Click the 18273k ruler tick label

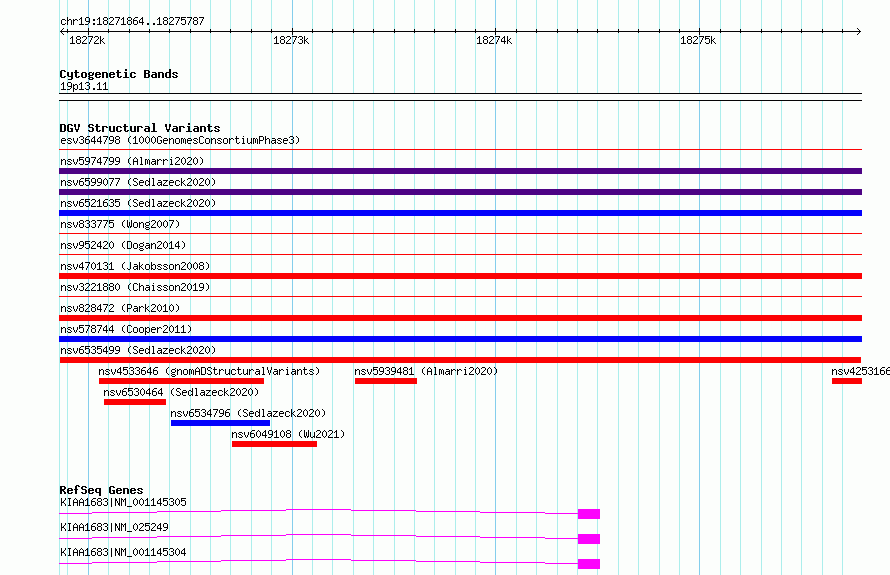(291, 40)
